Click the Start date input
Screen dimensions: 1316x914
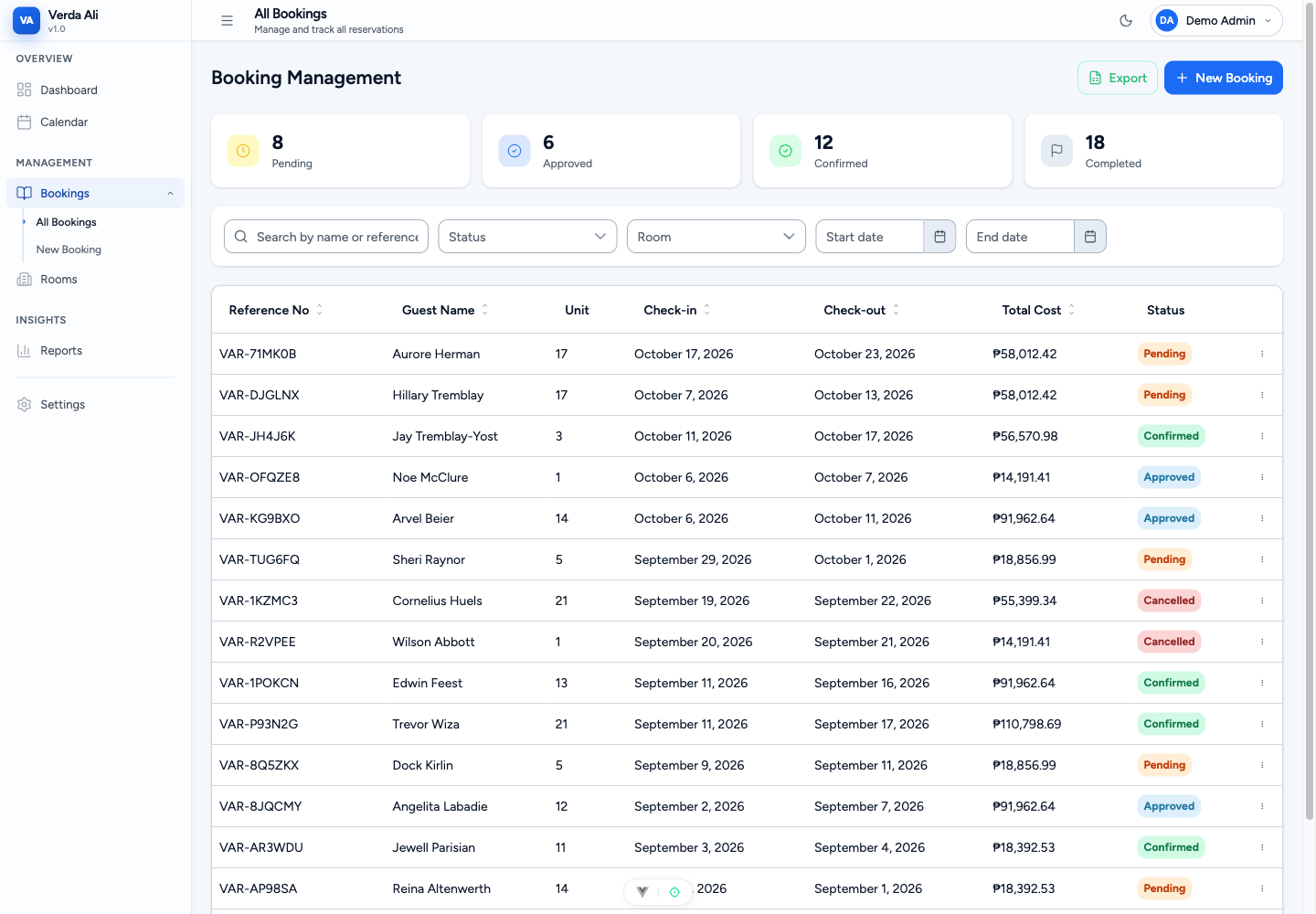(x=869, y=237)
